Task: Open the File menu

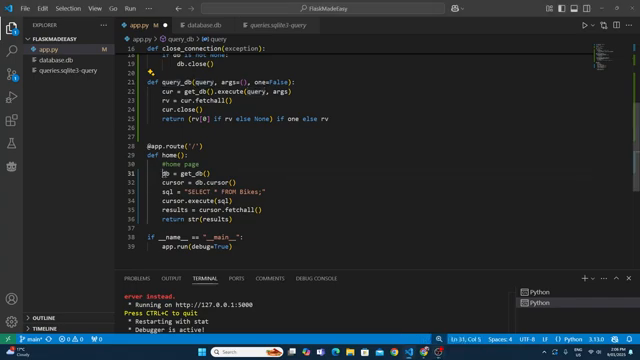Action: point(25,9)
